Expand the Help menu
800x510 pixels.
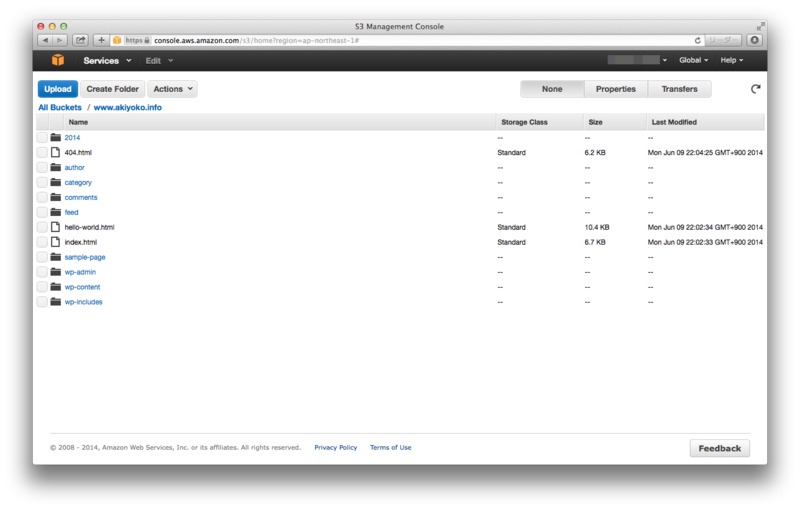(x=732, y=60)
